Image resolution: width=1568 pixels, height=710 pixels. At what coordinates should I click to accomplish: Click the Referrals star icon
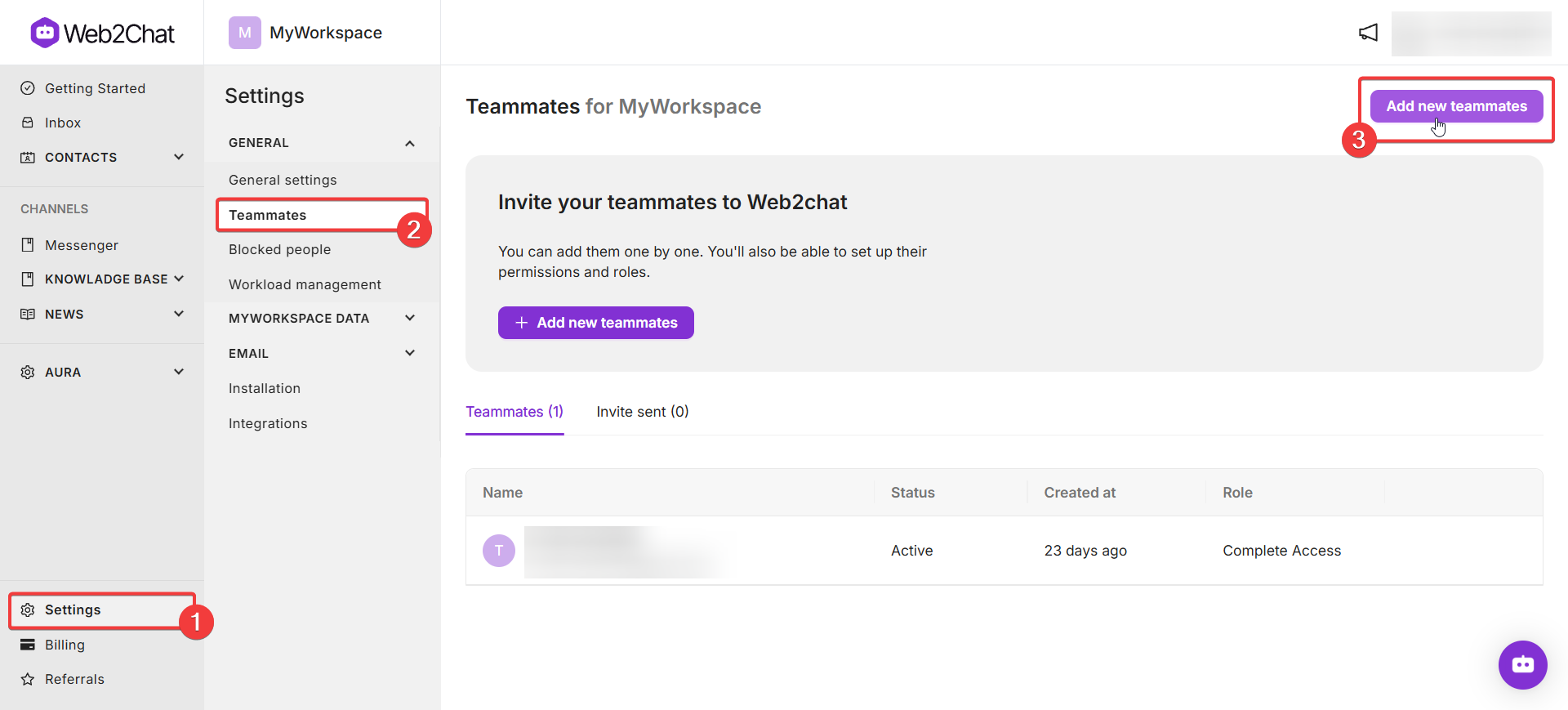point(28,679)
